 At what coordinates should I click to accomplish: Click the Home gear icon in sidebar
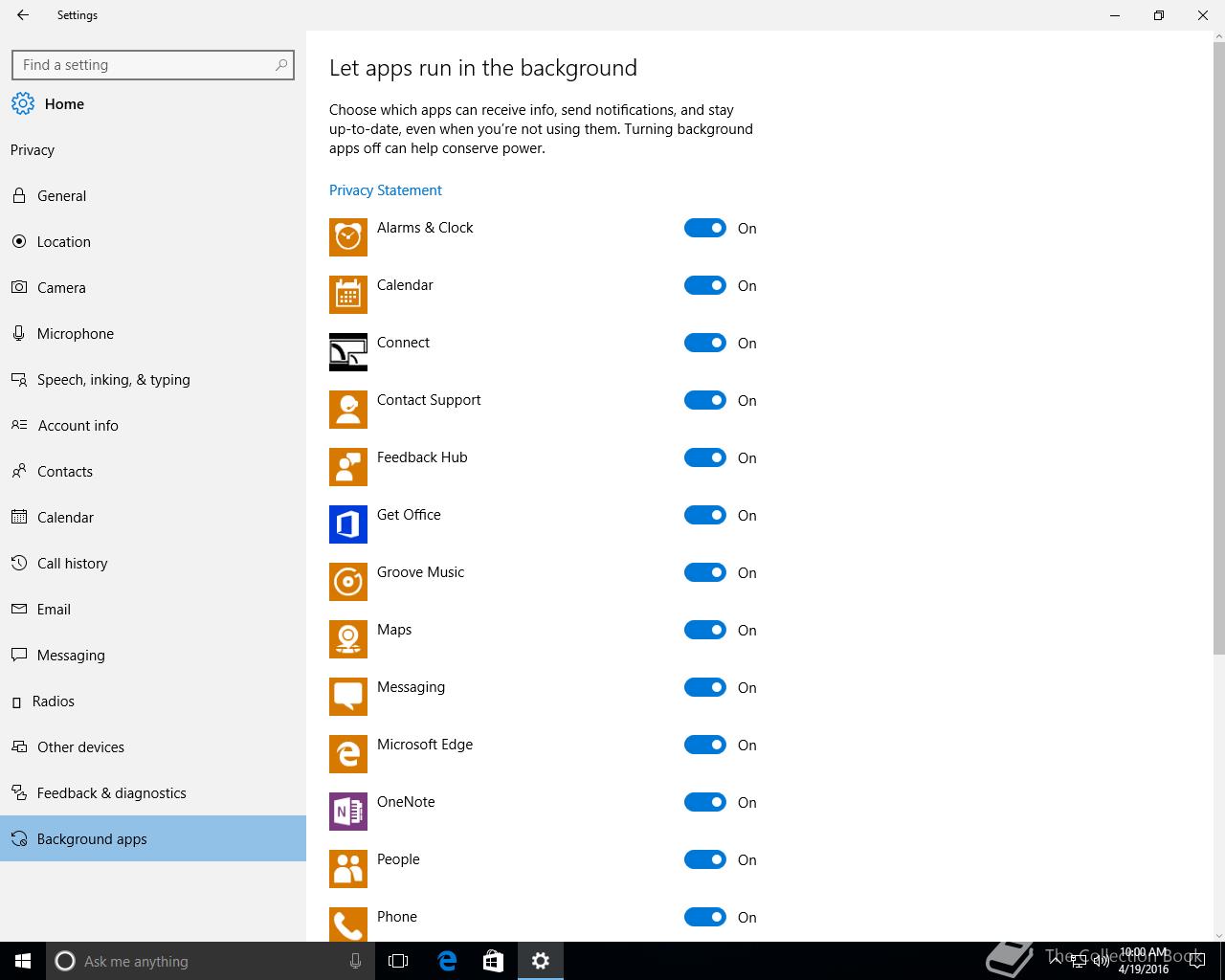click(23, 103)
